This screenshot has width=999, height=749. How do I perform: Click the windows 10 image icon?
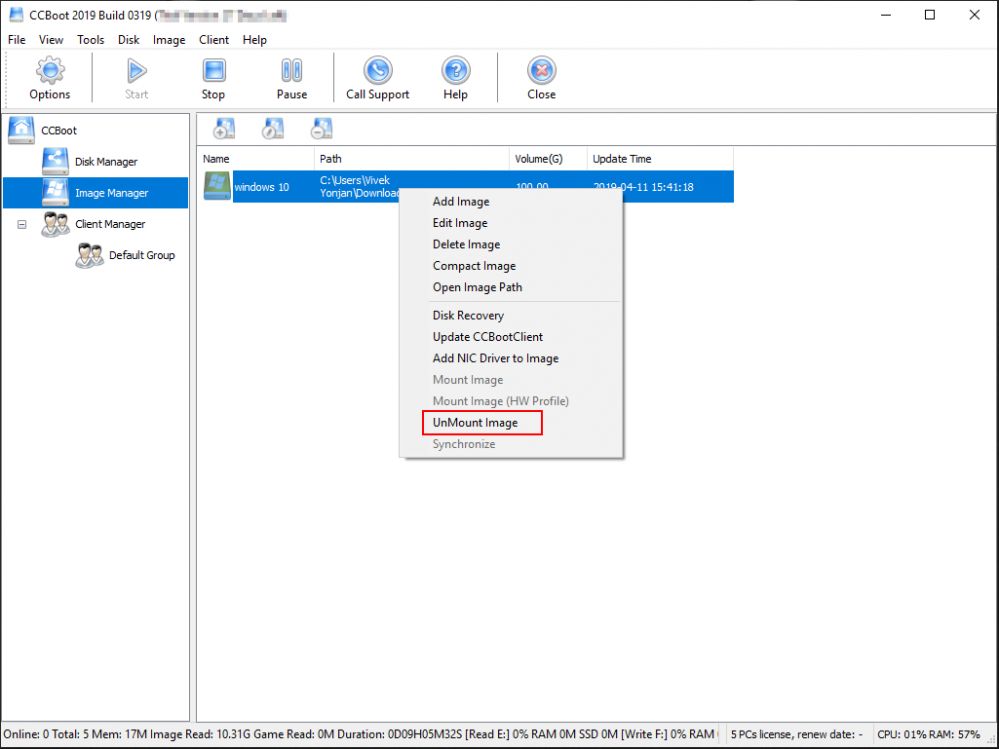[x=217, y=187]
